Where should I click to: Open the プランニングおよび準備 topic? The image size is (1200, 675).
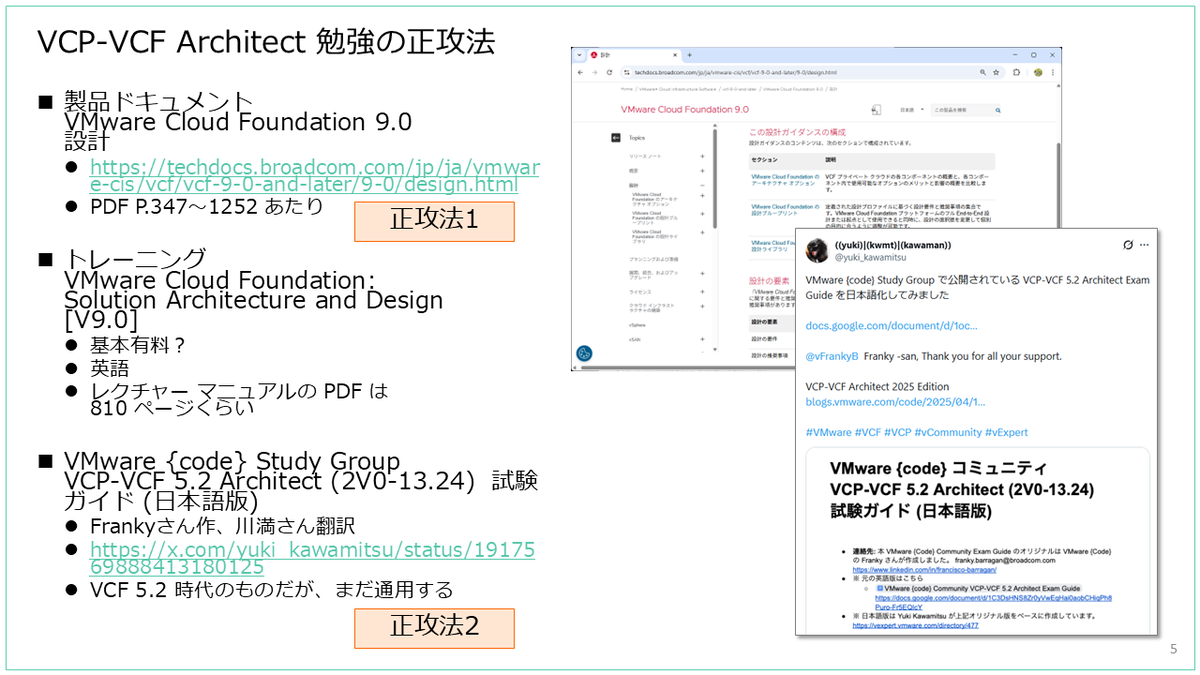click(x=654, y=259)
